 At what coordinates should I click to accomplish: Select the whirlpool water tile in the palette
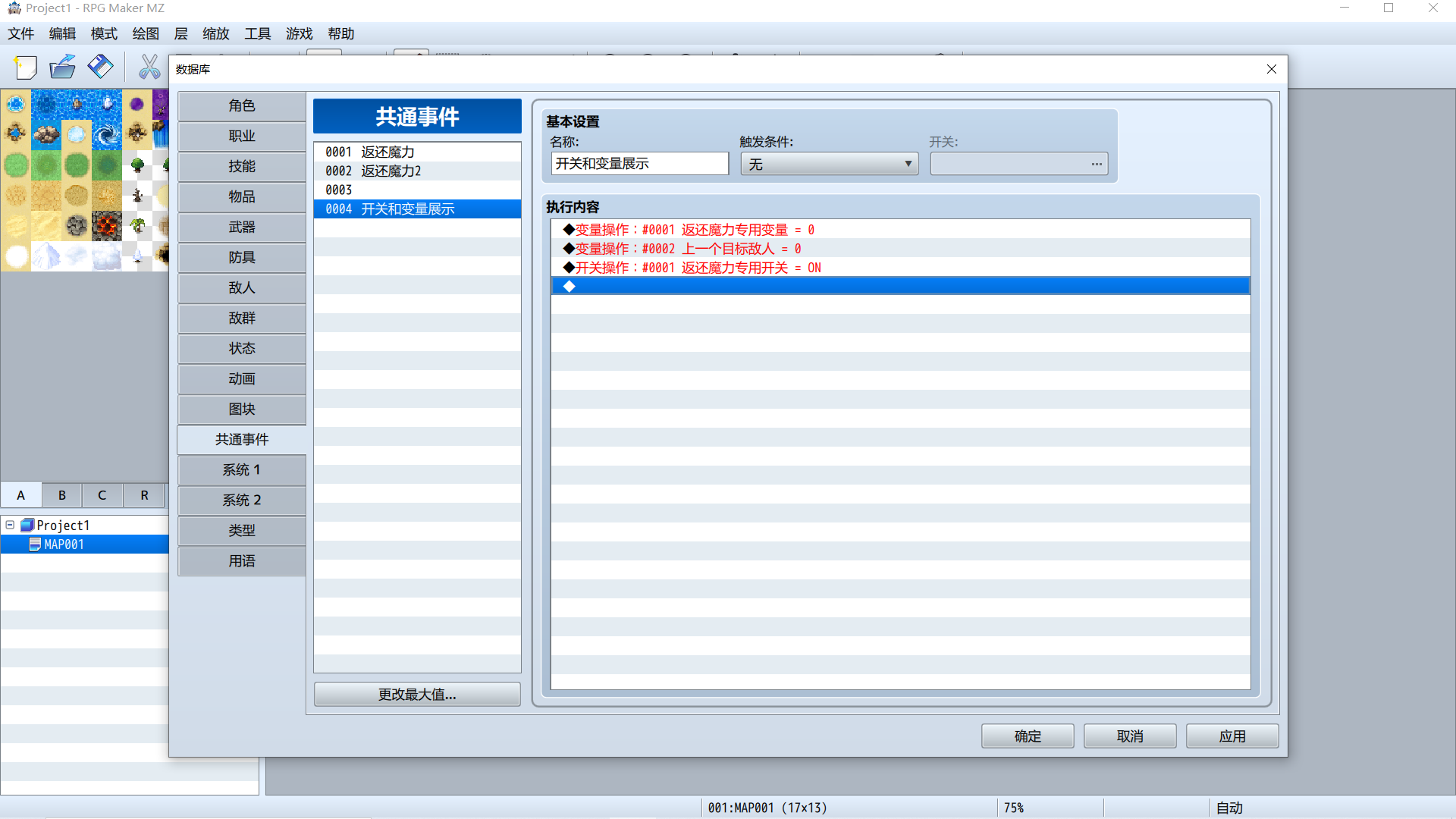pos(107,134)
